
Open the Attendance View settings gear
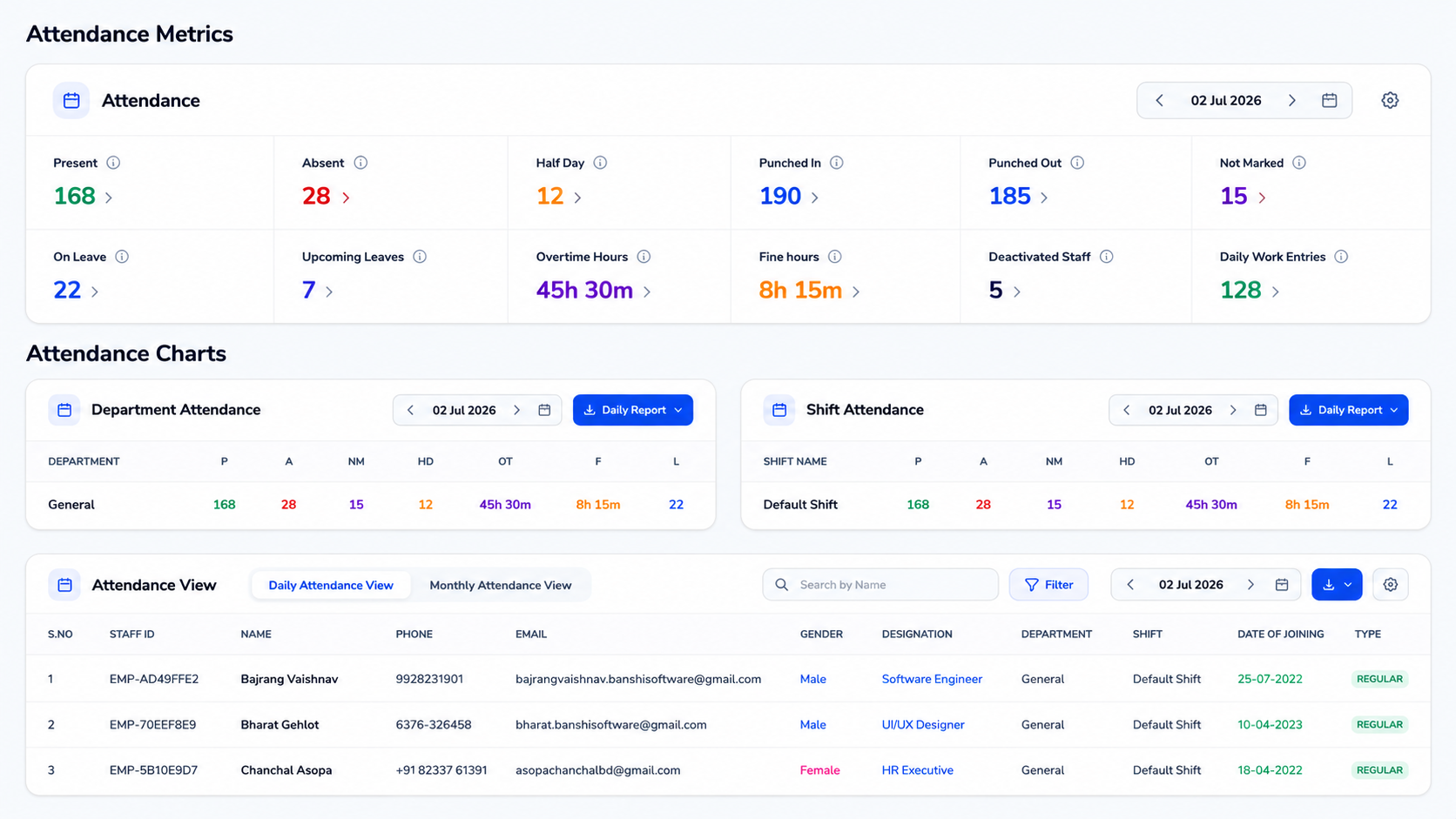pos(1390,585)
